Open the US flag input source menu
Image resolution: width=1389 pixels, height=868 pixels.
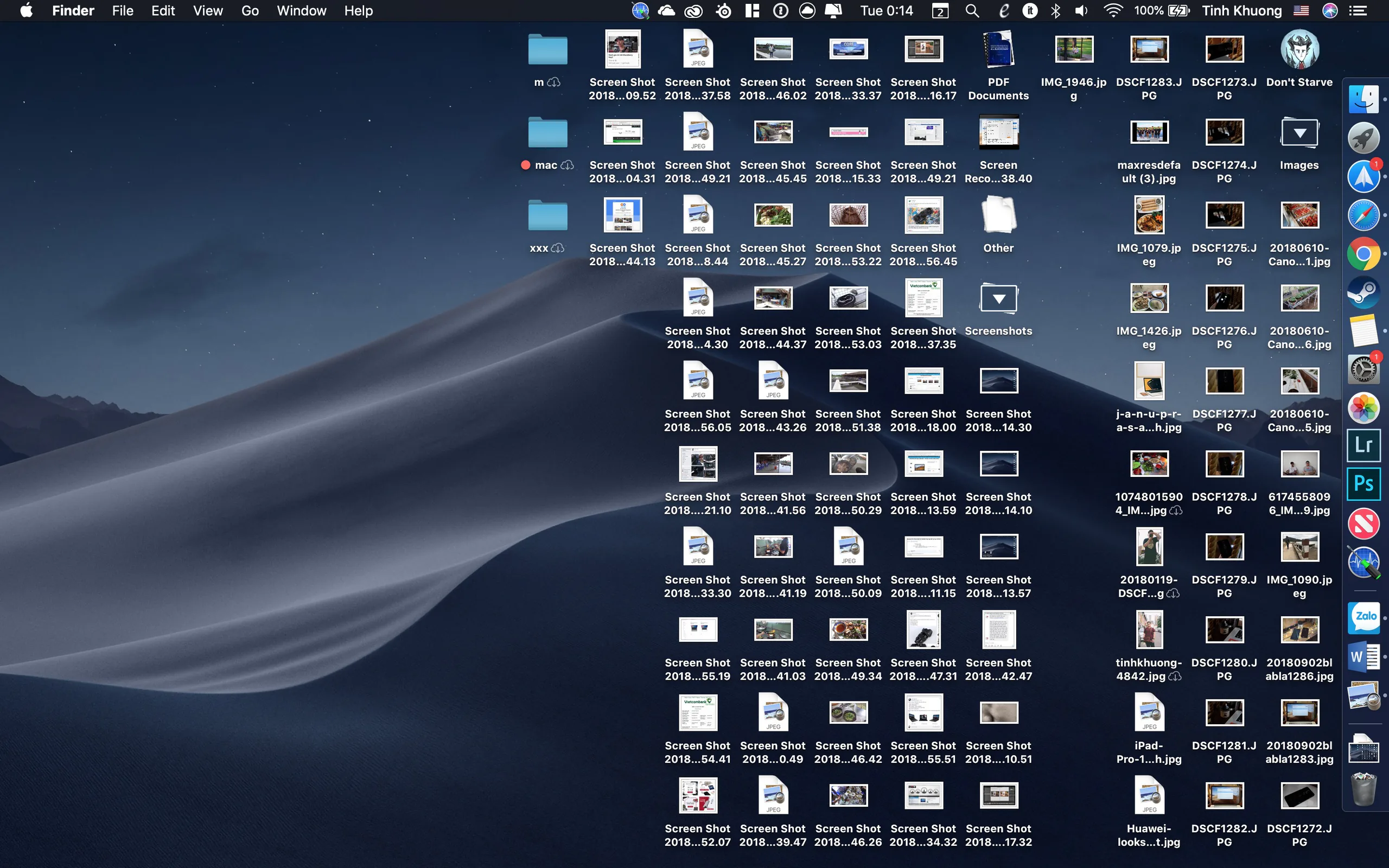coord(1301,11)
